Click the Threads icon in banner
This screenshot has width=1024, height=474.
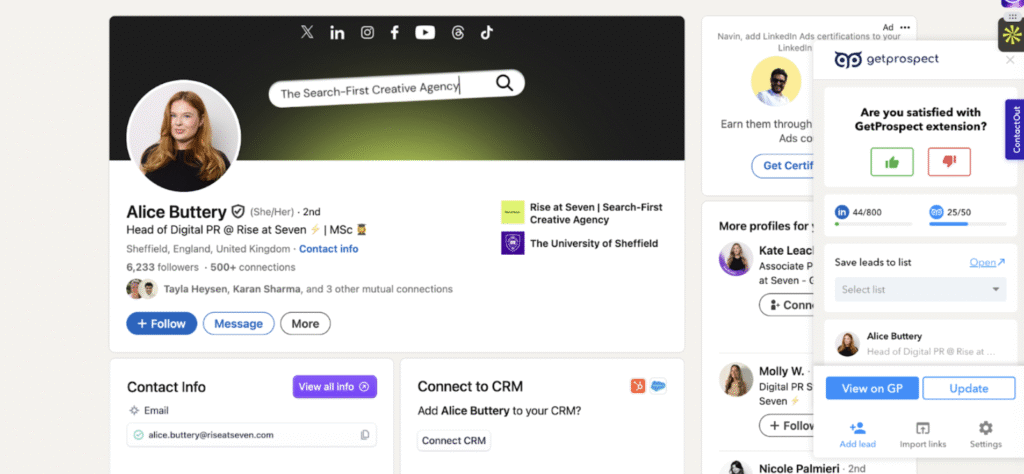tap(457, 33)
